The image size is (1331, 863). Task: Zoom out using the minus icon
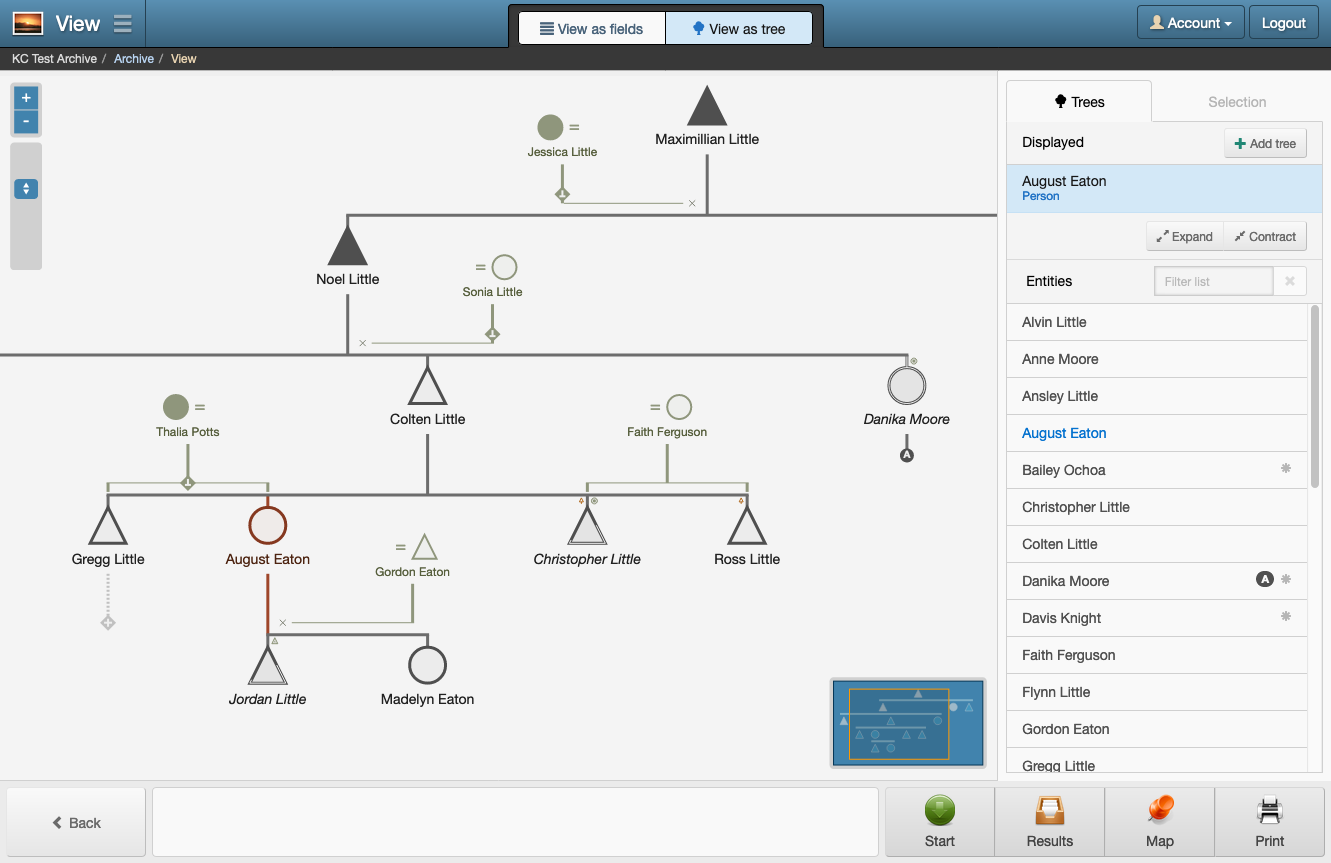click(25, 122)
